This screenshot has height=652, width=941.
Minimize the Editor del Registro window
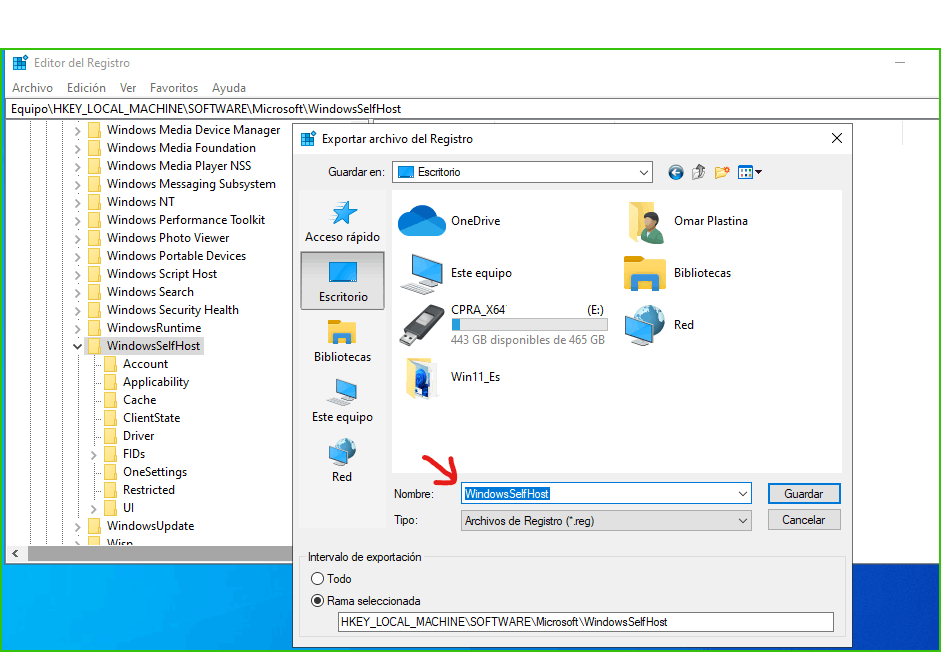[900, 62]
